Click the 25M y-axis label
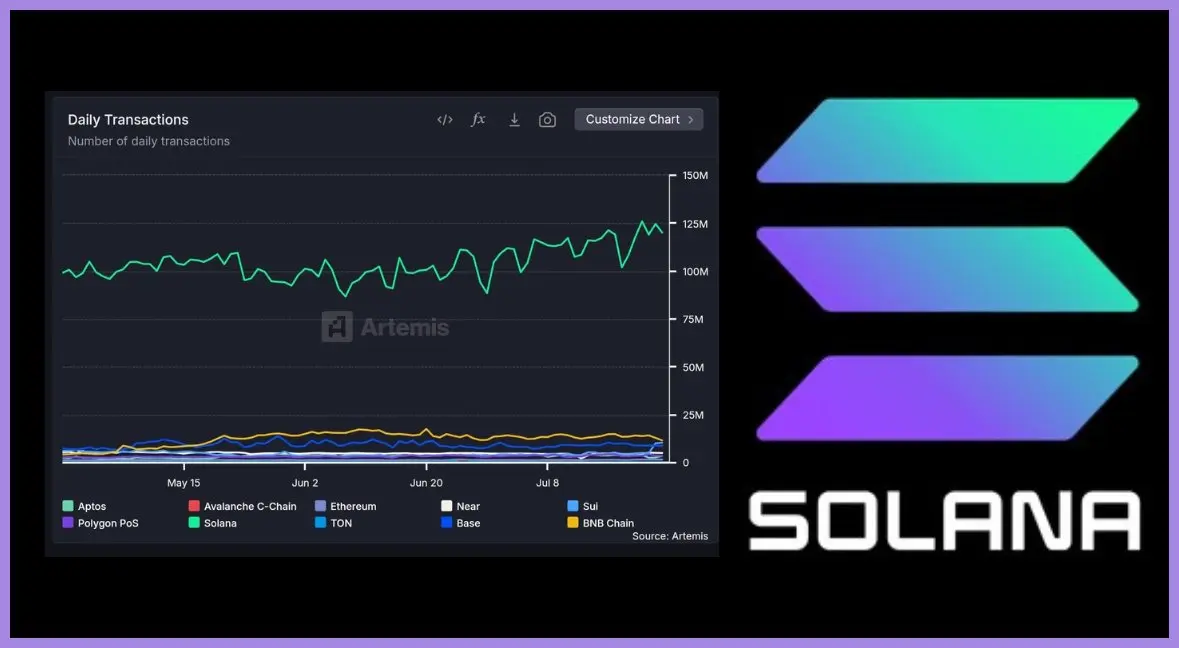 click(693, 415)
